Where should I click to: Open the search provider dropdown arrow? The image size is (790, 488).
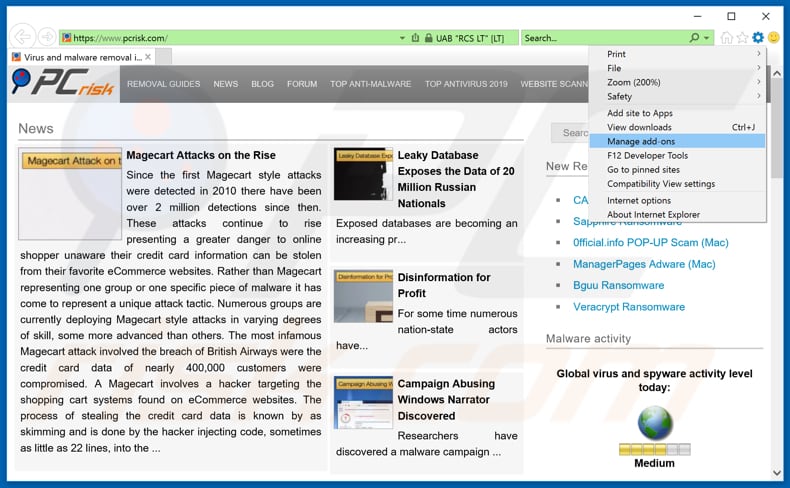pyautogui.click(x=706, y=38)
